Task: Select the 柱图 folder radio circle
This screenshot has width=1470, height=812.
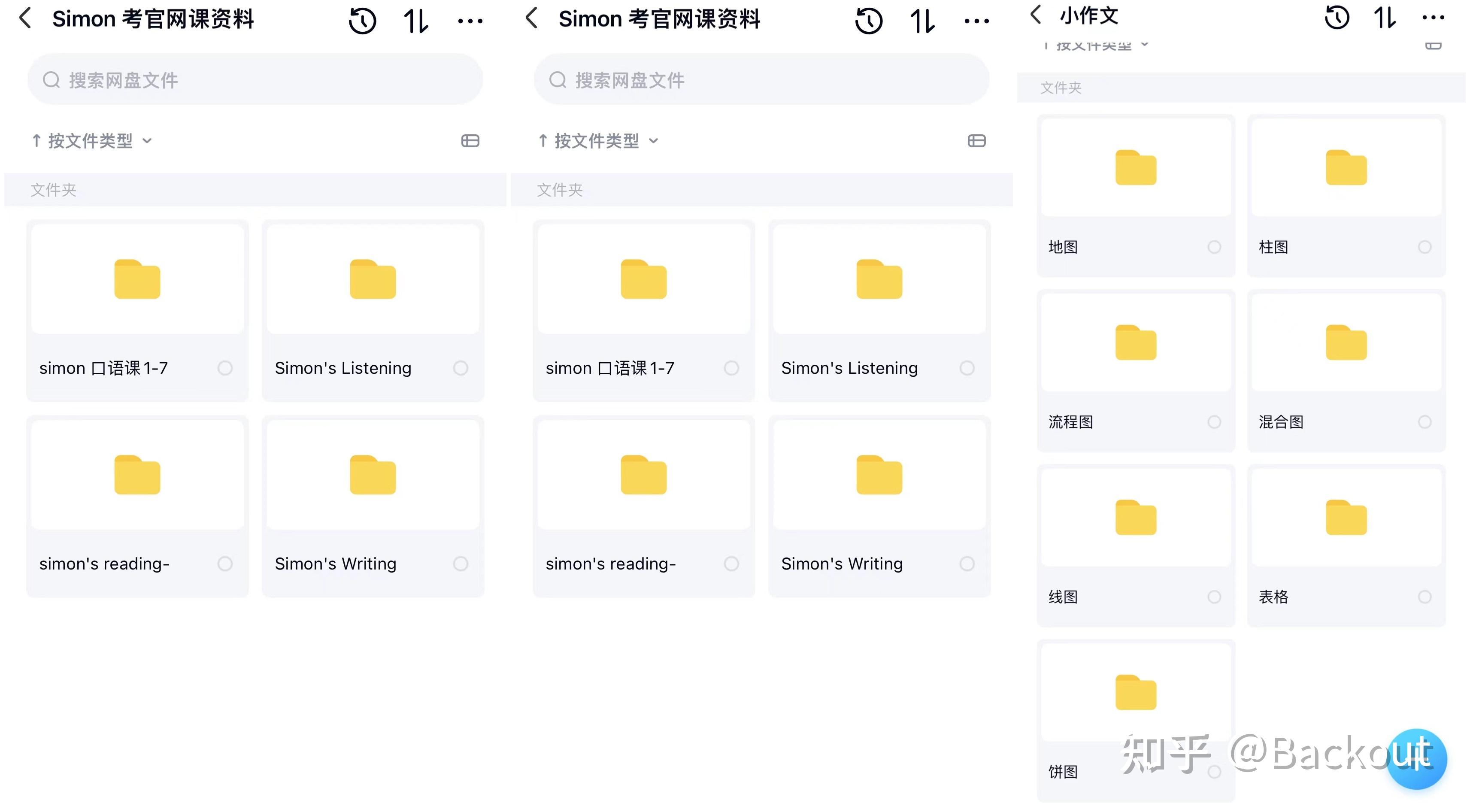Action: click(x=1425, y=247)
